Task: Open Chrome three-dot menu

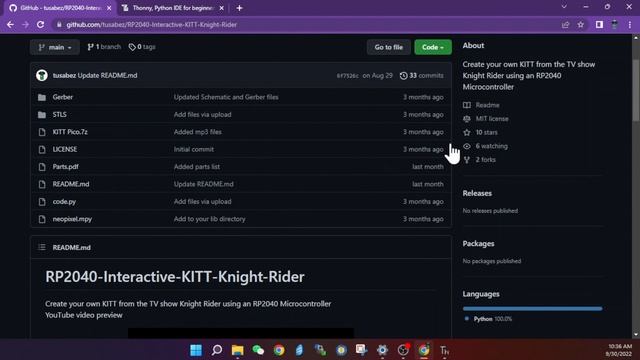Action: tap(630, 25)
